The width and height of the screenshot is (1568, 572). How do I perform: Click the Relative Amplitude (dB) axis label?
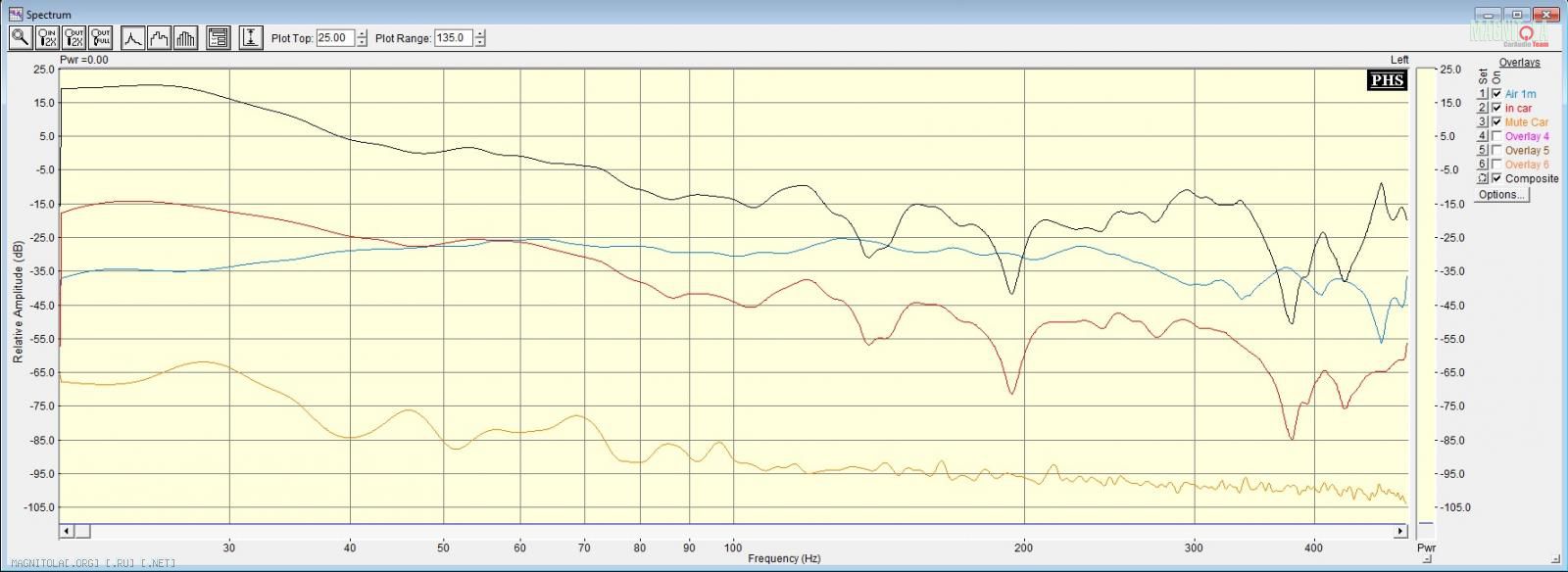(x=18, y=301)
